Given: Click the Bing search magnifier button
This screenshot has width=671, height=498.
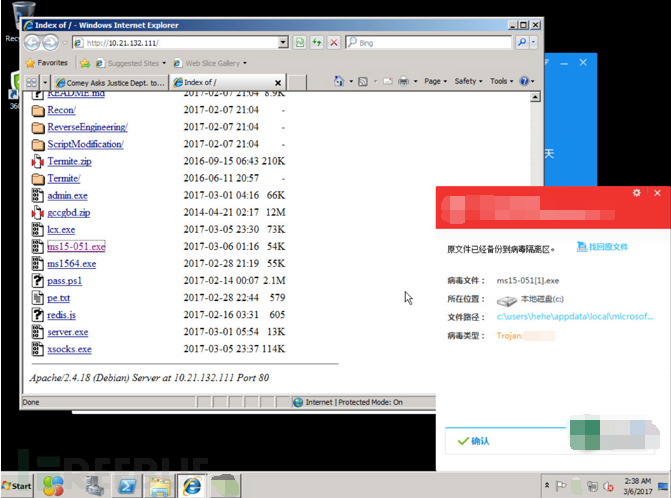Looking at the screenshot, I should [x=522, y=42].
